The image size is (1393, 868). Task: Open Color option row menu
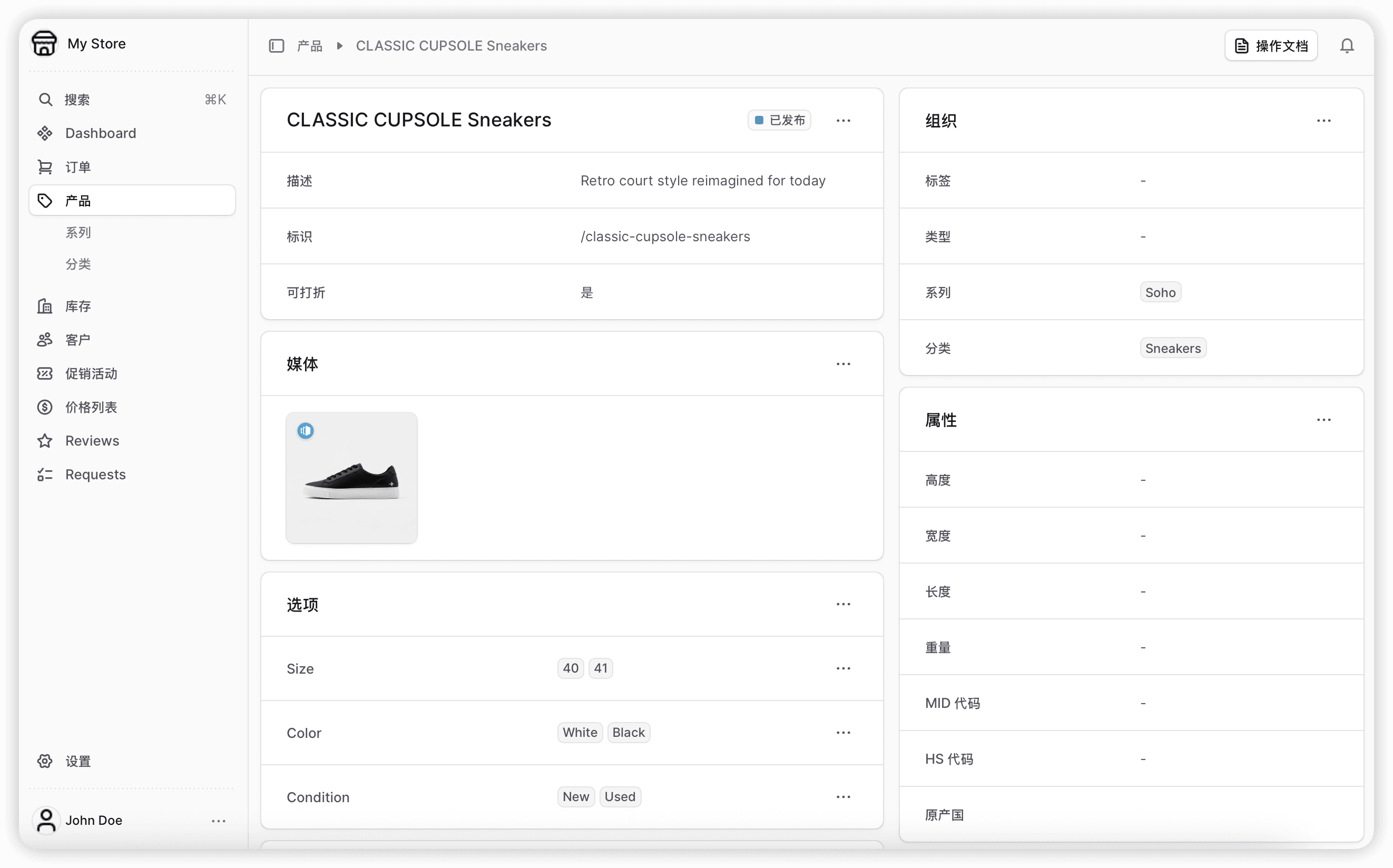point(843,733)
